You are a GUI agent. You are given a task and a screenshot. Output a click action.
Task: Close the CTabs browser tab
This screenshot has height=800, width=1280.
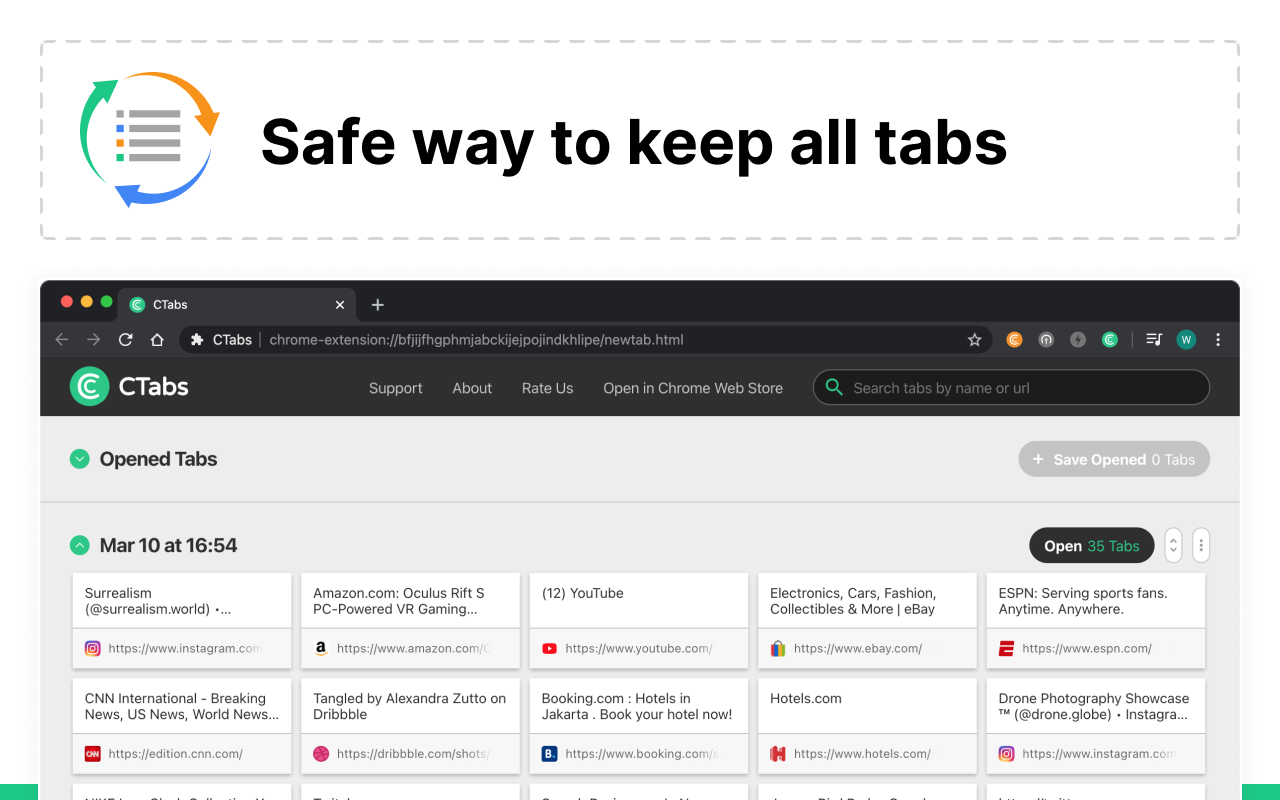click(x=340, y=305)
